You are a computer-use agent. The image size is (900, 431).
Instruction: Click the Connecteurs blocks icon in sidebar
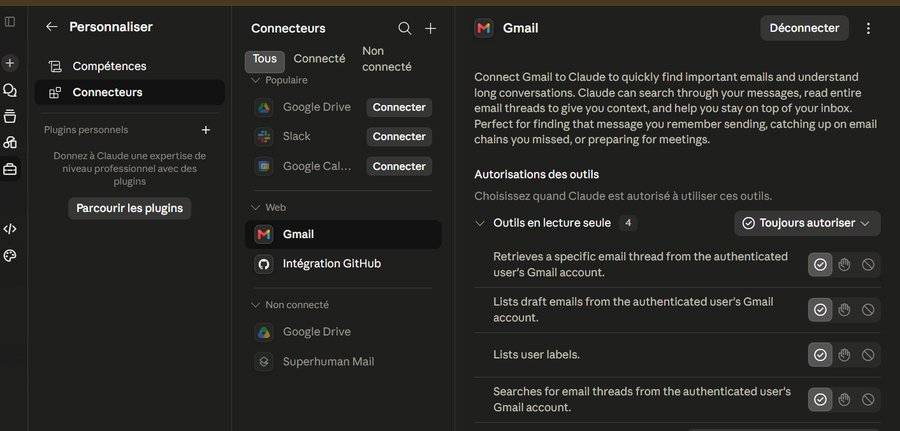tap(55, 92)
